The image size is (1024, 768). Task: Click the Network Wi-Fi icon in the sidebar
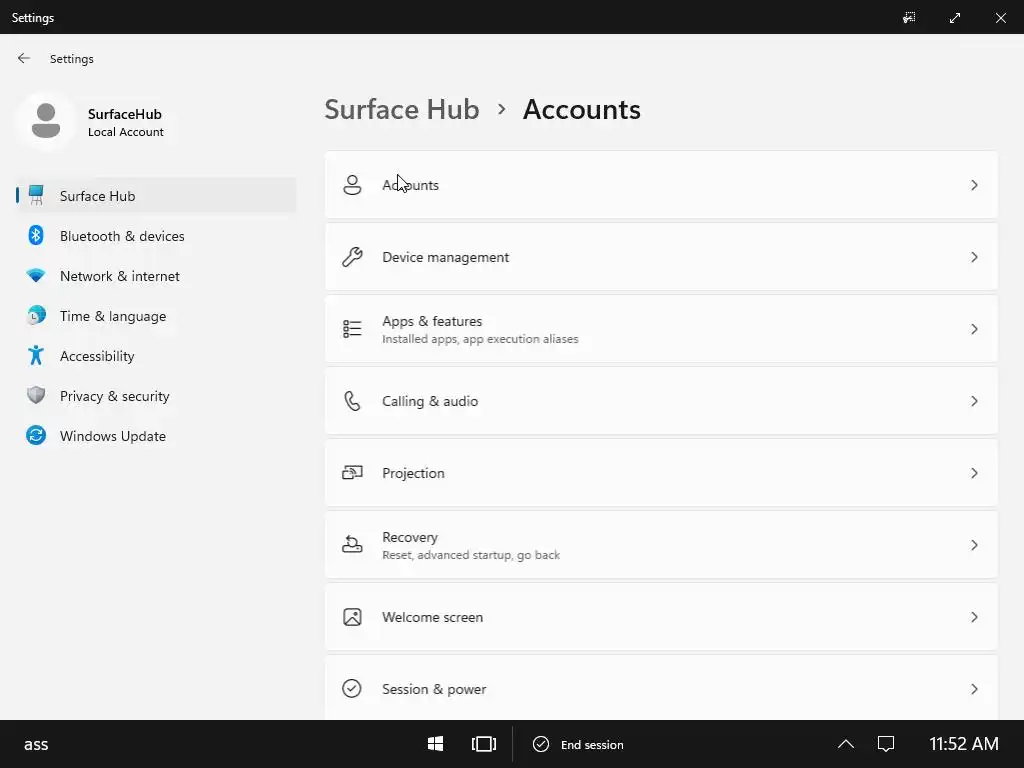(36, 276)
